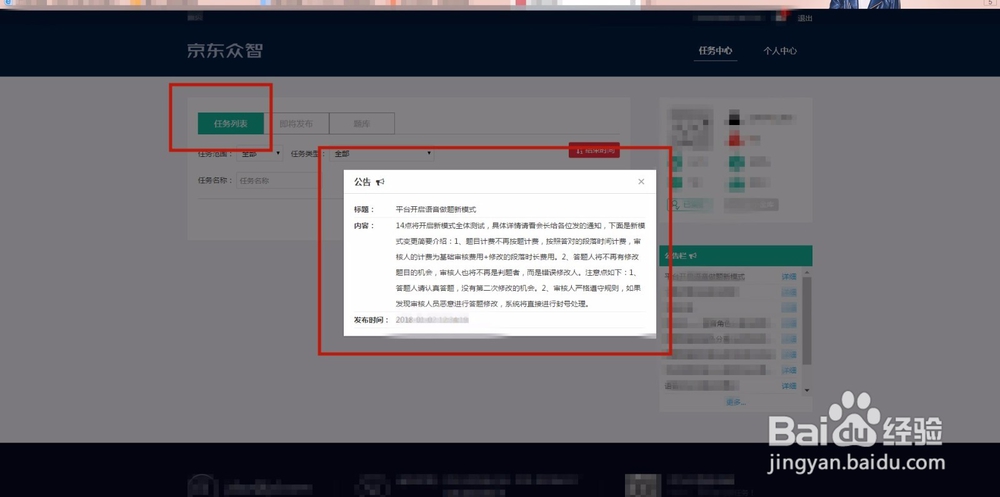The width and height of the screenshot is (1000, 497).
Task: Focus the 任务名称 input field
Action: (x=288, y=181)
